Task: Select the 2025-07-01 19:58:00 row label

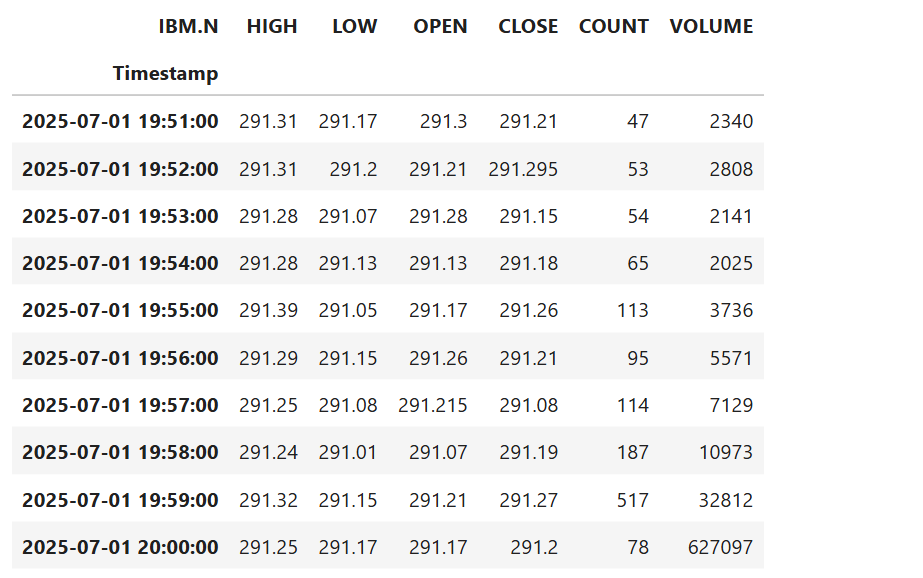Action: tap(120, 453)
